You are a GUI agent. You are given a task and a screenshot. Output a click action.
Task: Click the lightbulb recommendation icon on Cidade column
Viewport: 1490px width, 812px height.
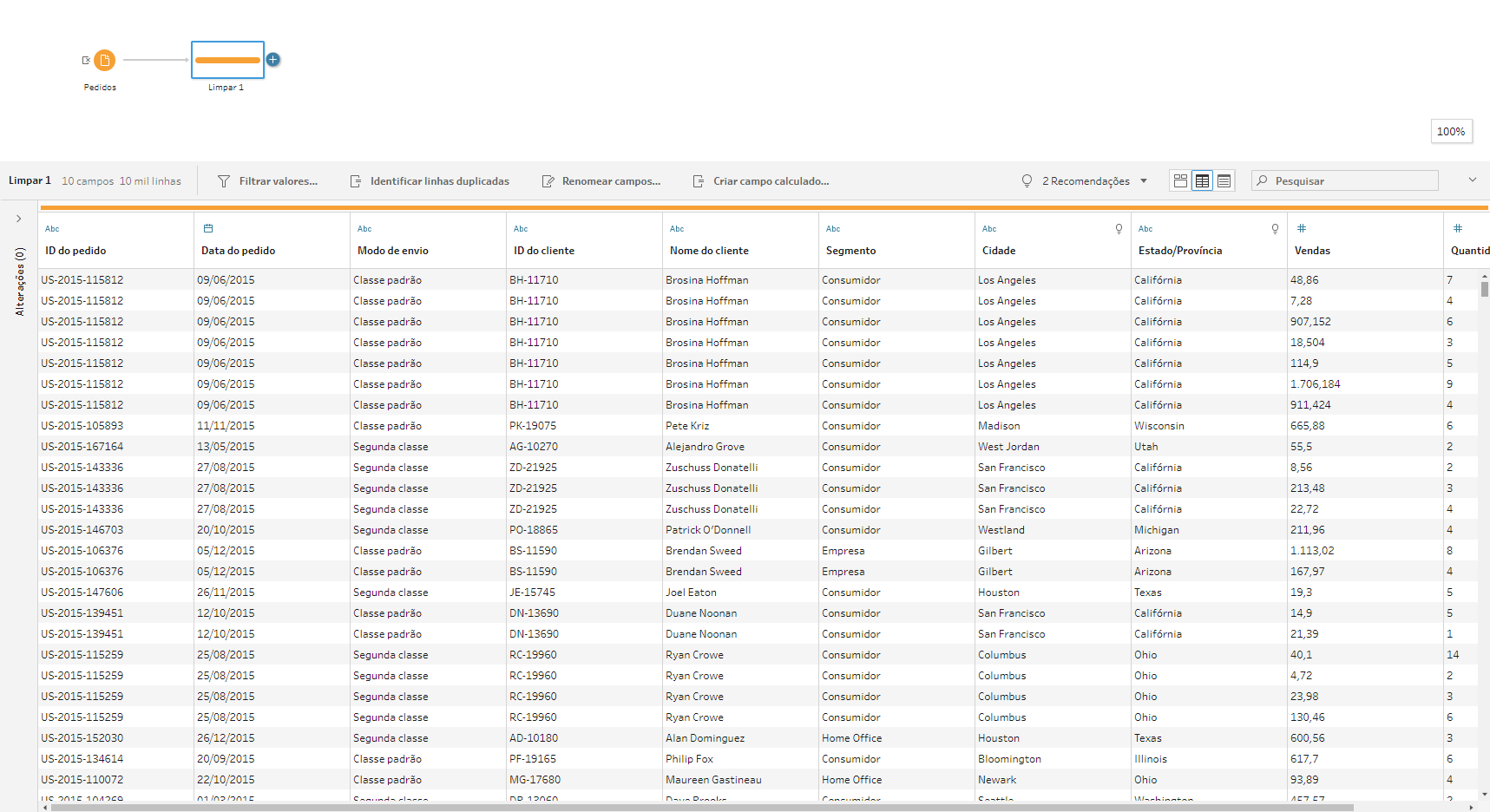pyautogui.click(x=1119, y=229)
